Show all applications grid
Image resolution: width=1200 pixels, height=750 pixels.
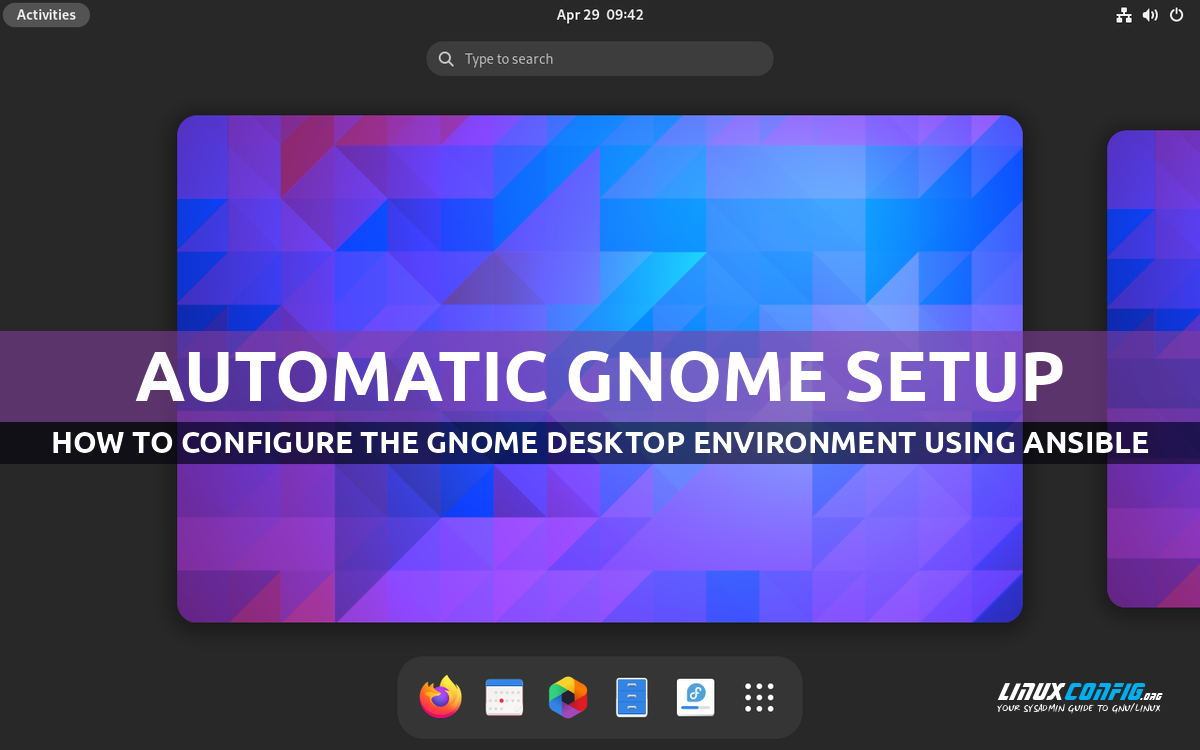[759, 697]
